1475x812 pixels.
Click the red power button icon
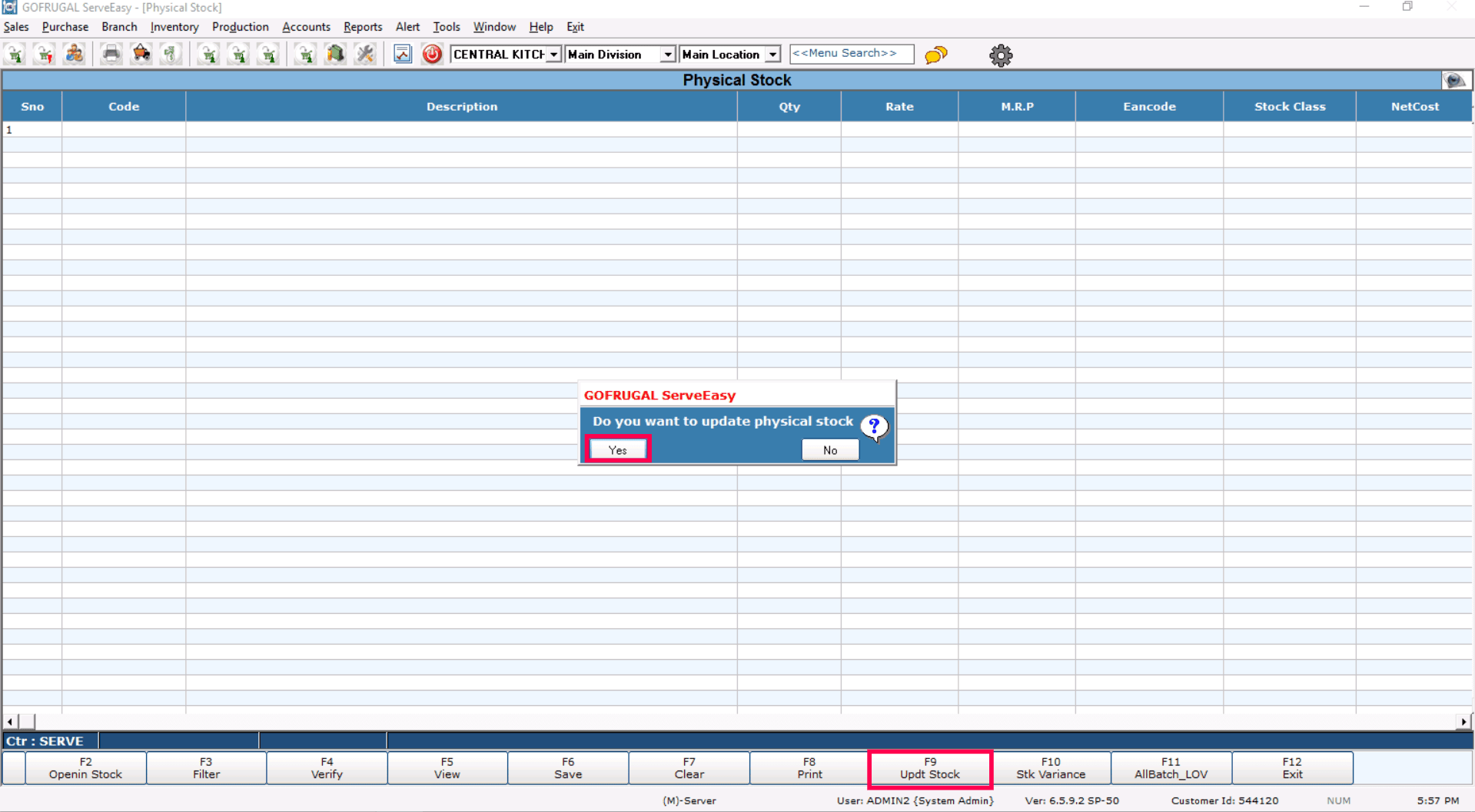432,55
